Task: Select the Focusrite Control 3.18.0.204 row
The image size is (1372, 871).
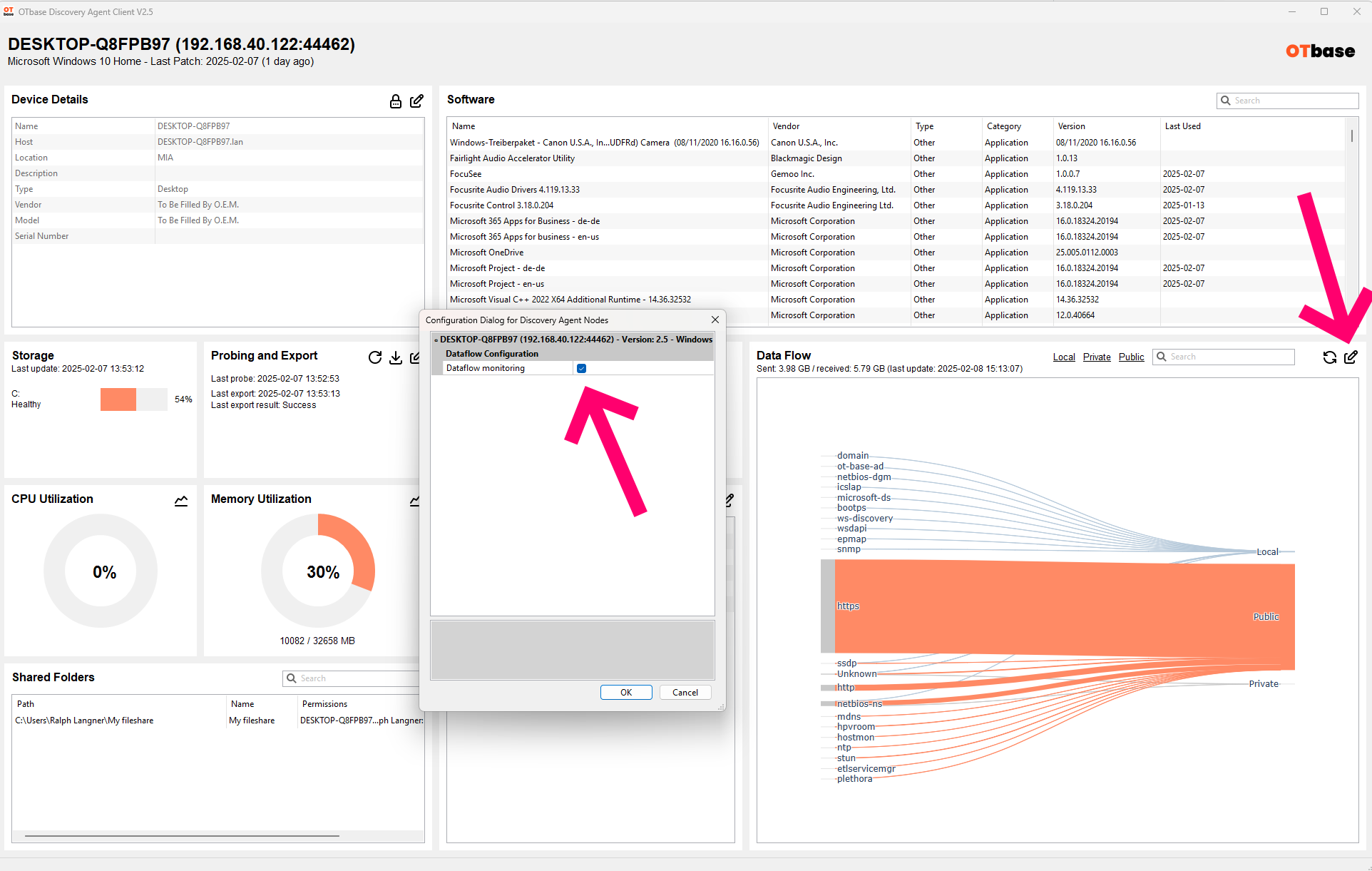Action: coord(896,205)
